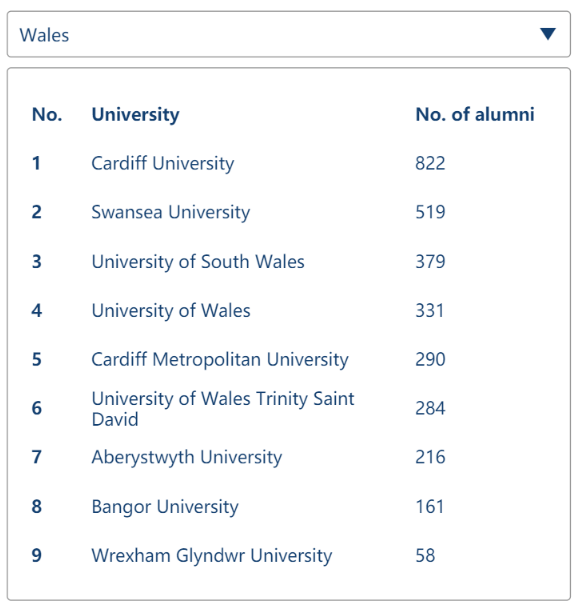Click alumni count 216
The height and width of the screenshot is (613, 578).
pyautogui.click(x=430, y=457)
